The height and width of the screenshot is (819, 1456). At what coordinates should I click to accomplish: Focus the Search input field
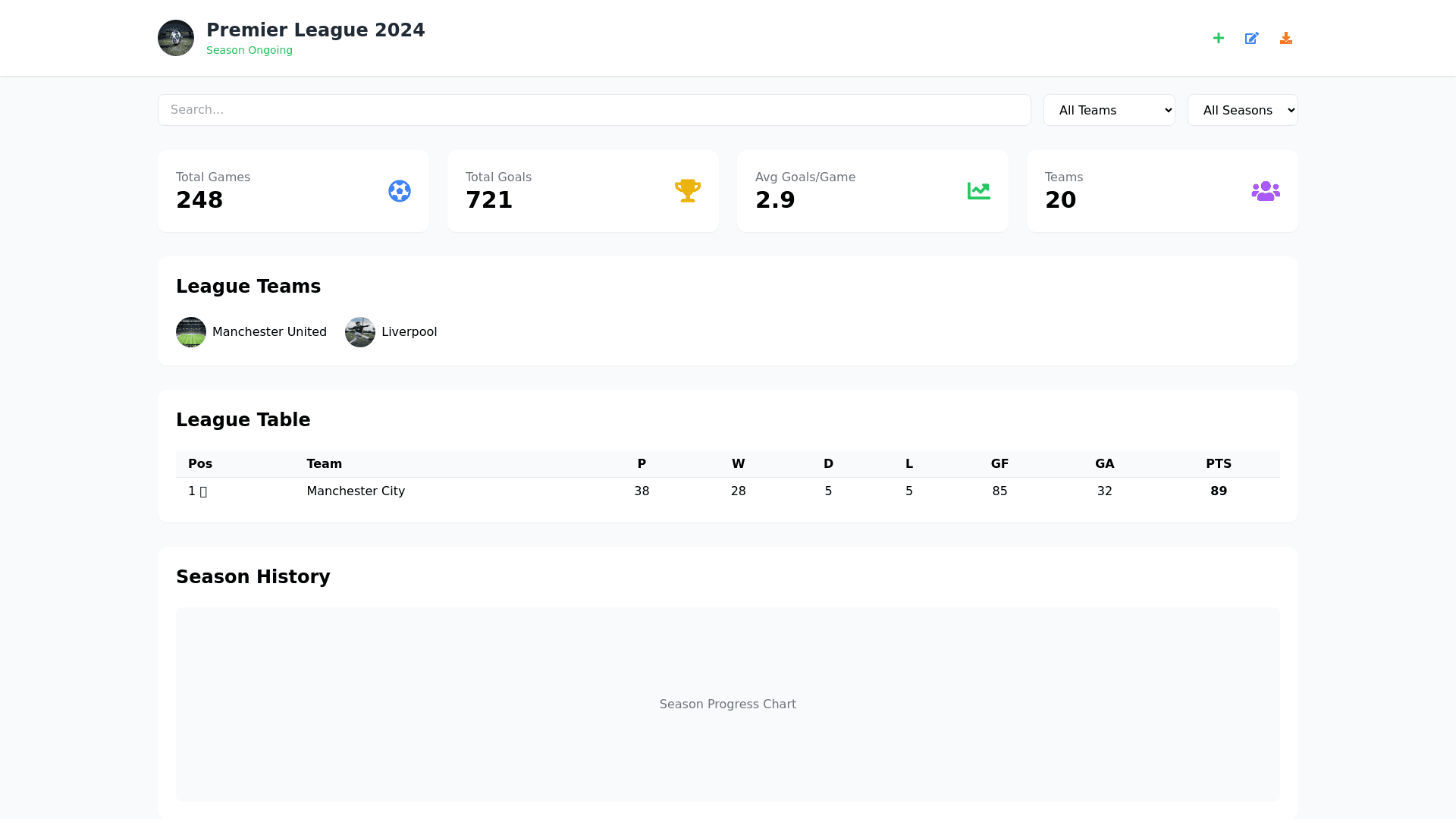pos(594,110)
